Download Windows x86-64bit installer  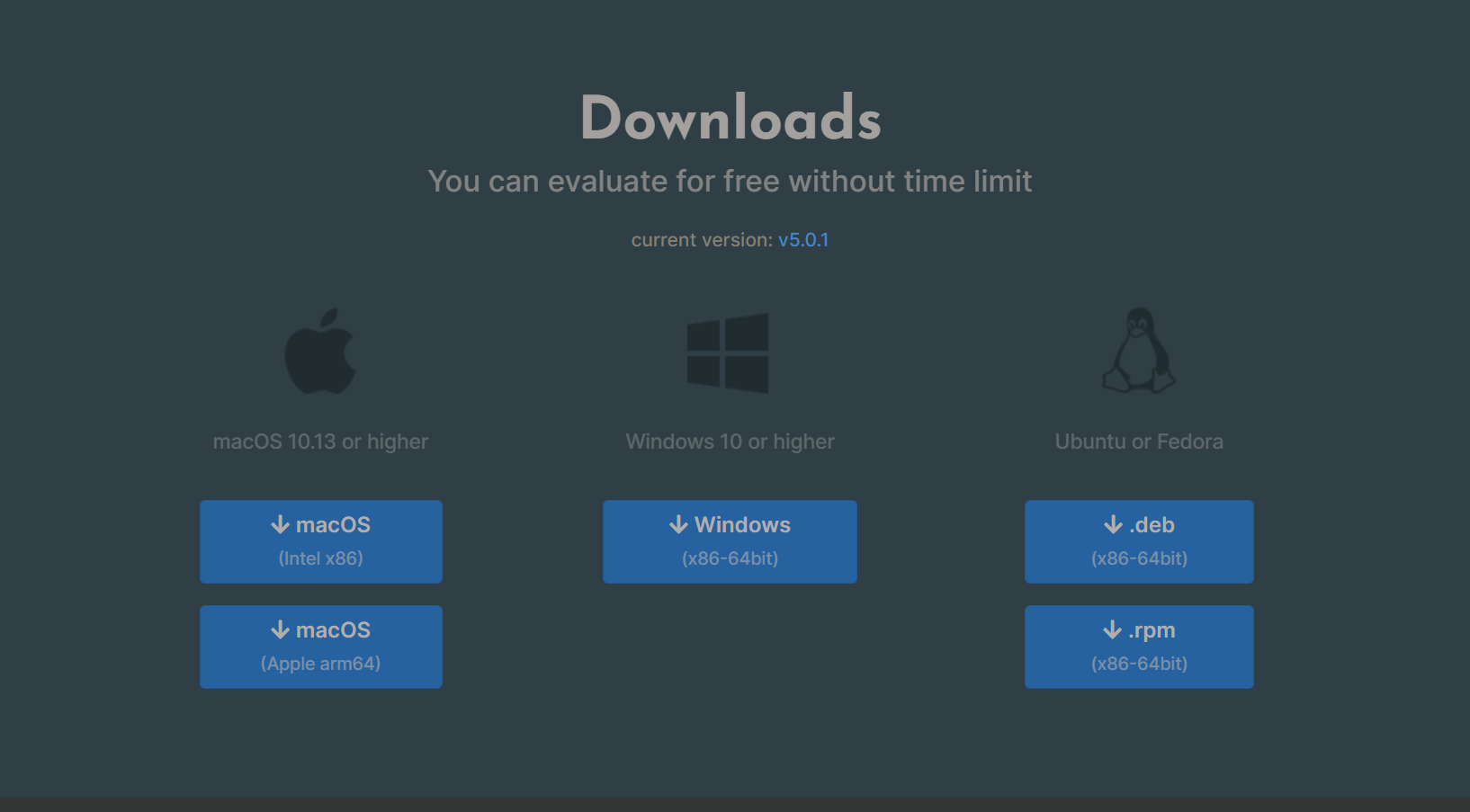[x=730, y=541]
